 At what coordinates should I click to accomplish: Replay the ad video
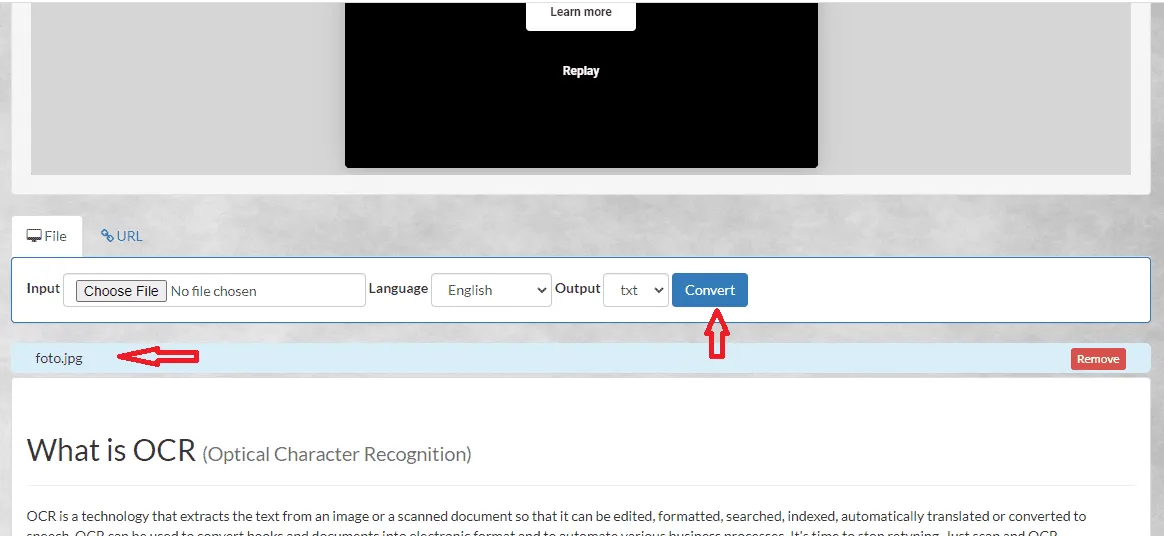(581, 71)
